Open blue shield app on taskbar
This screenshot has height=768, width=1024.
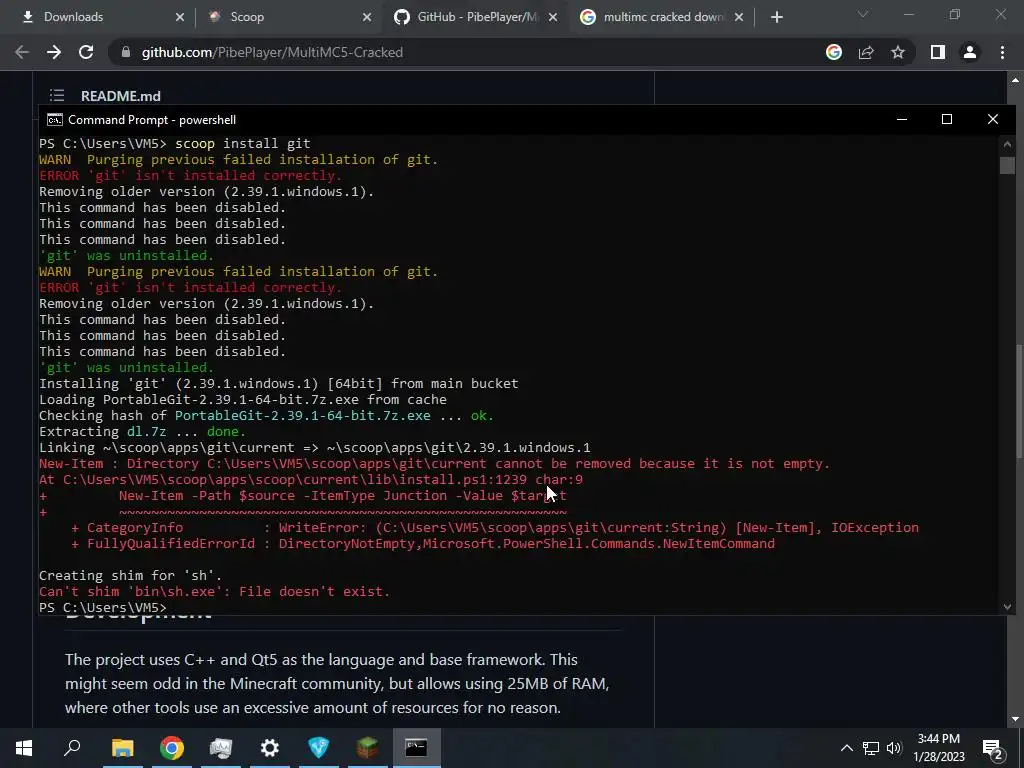point(319,748)
